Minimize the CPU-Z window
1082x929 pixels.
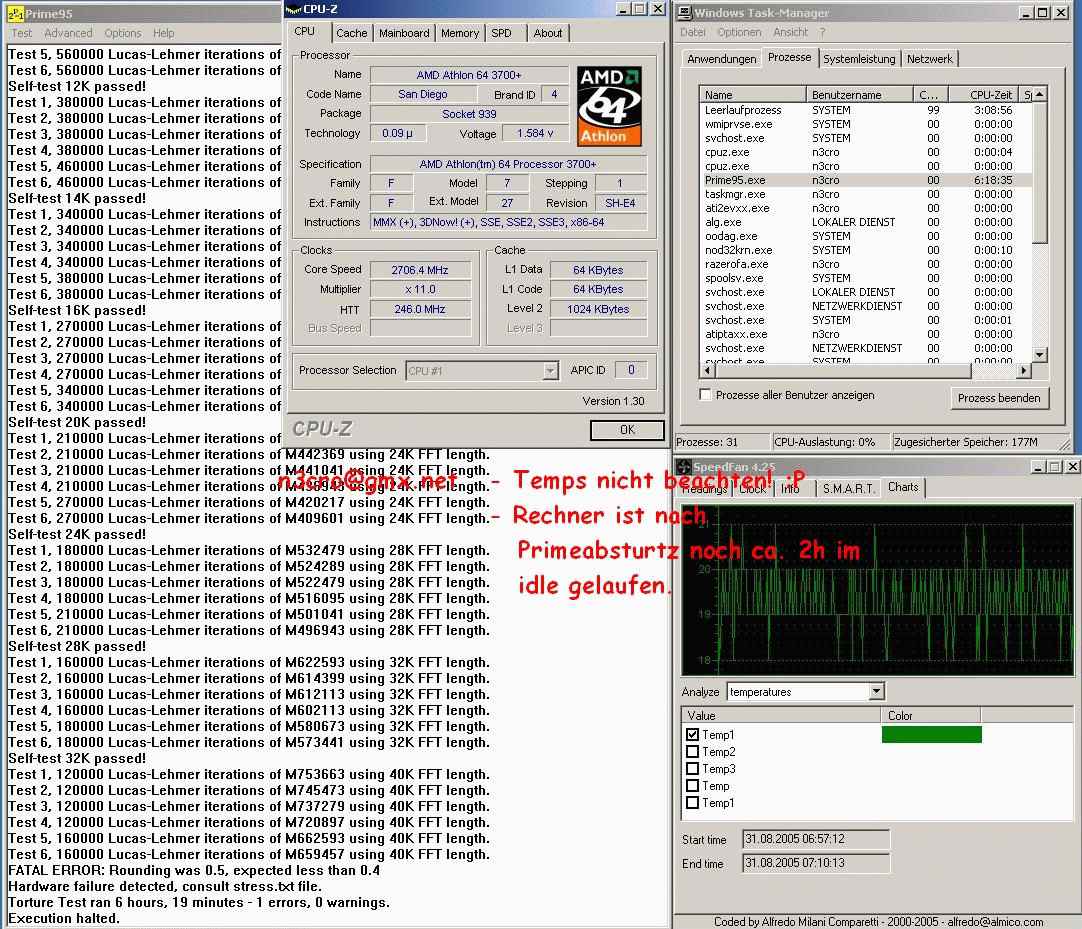click(x=623, y=9)
